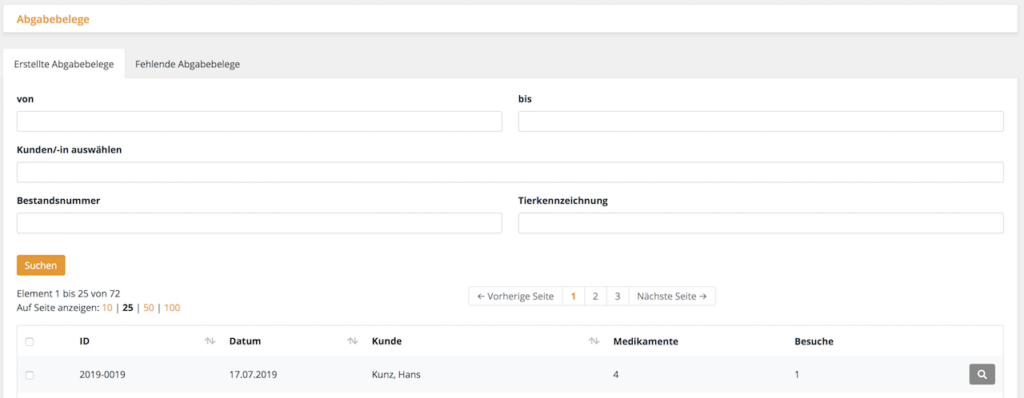Open the Kunden/-in auswählen field

click(510, 173)
